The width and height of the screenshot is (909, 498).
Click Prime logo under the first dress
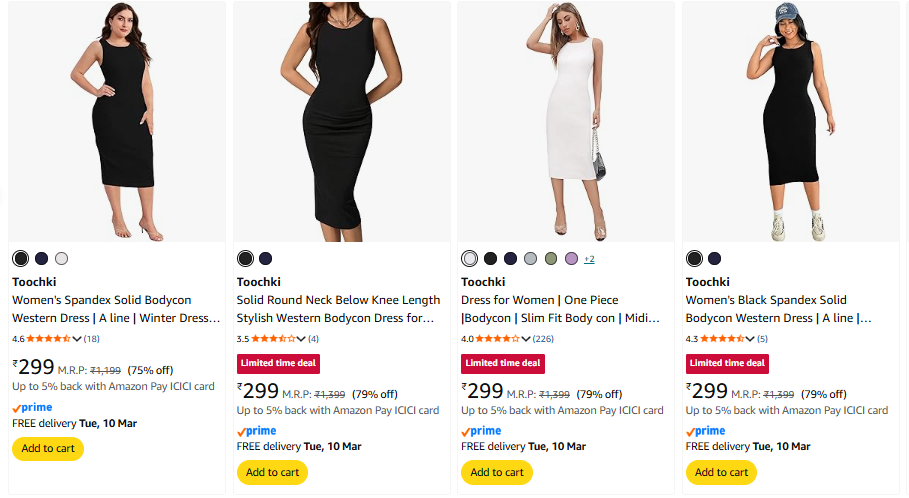pos(32,408)
